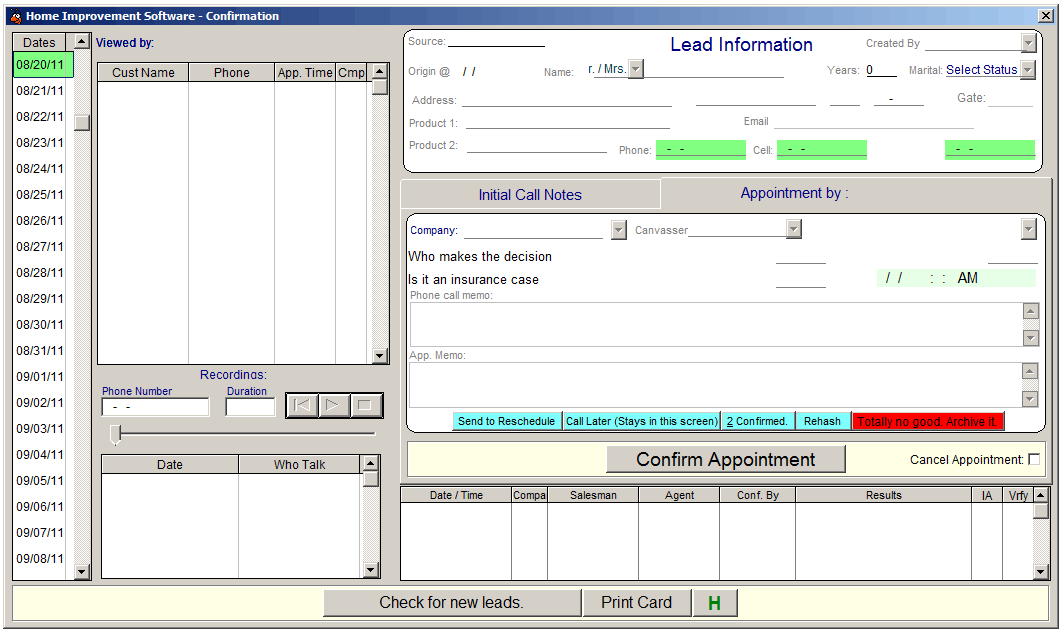Switch to Appointment by tab
Image resolution: width=1060 pixels, height=633 pixels.
coord(794,193)
